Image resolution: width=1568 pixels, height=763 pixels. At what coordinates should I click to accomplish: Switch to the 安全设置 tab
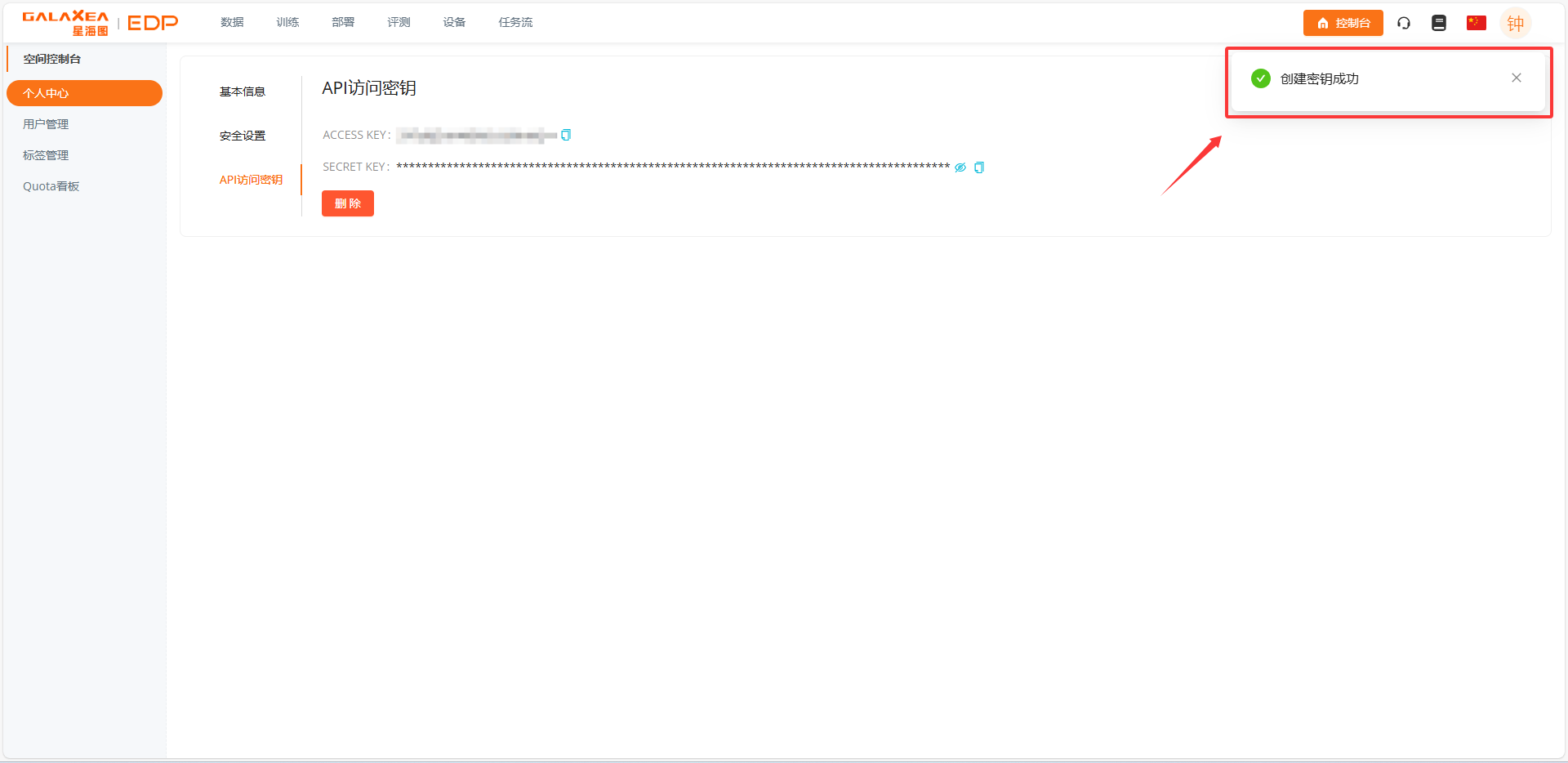243,136
